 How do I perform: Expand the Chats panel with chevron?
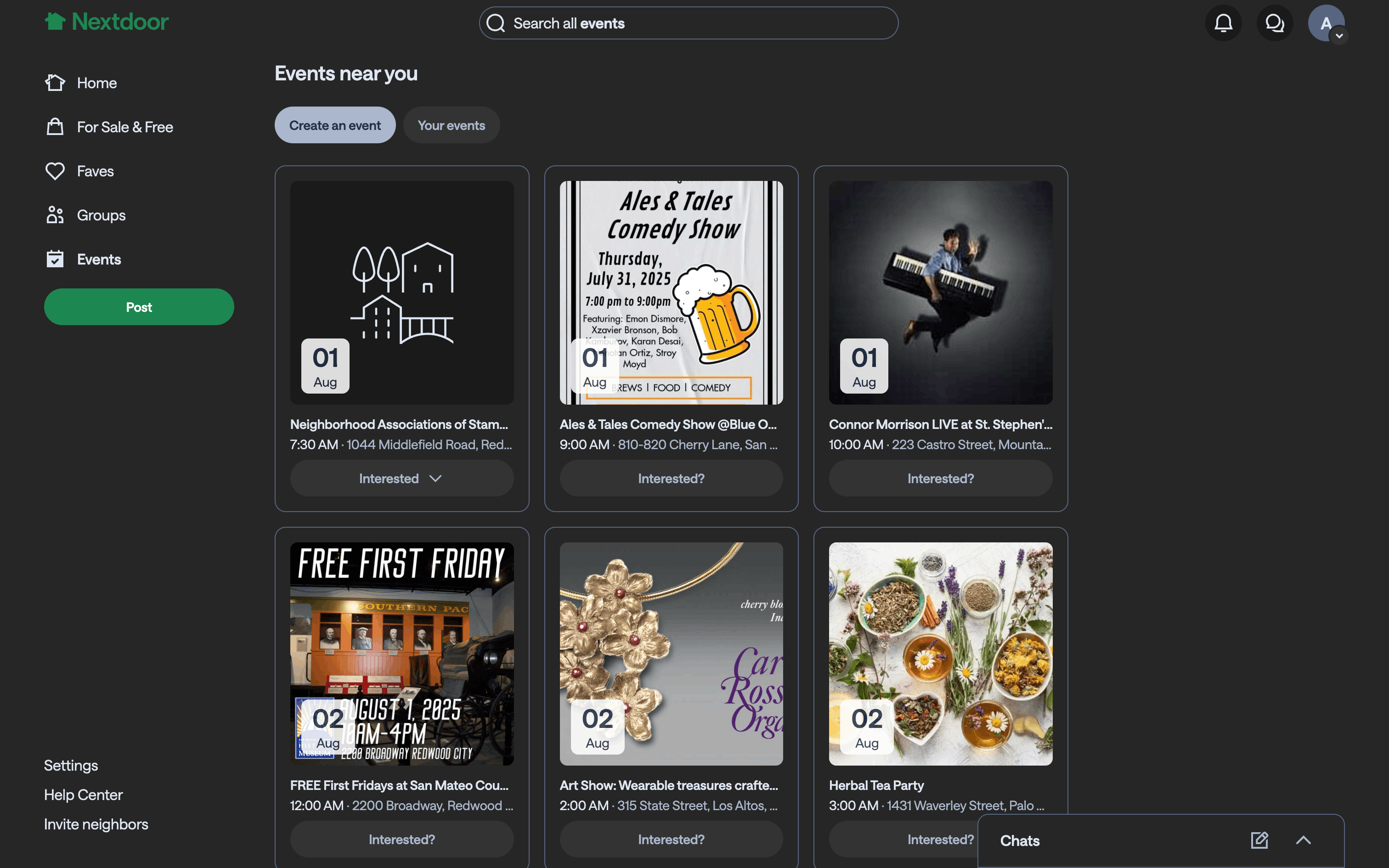pyautogui.click(x=1304, y=840)
